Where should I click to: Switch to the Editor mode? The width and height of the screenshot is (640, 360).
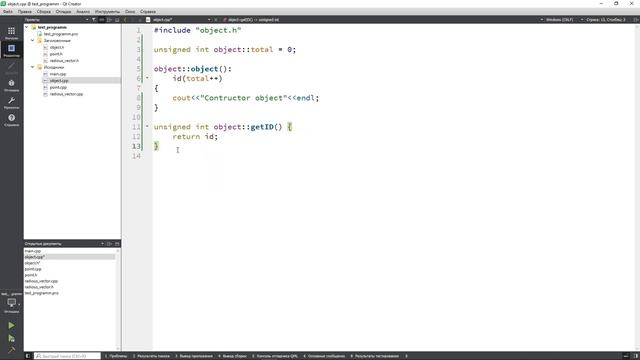(11, 50)
